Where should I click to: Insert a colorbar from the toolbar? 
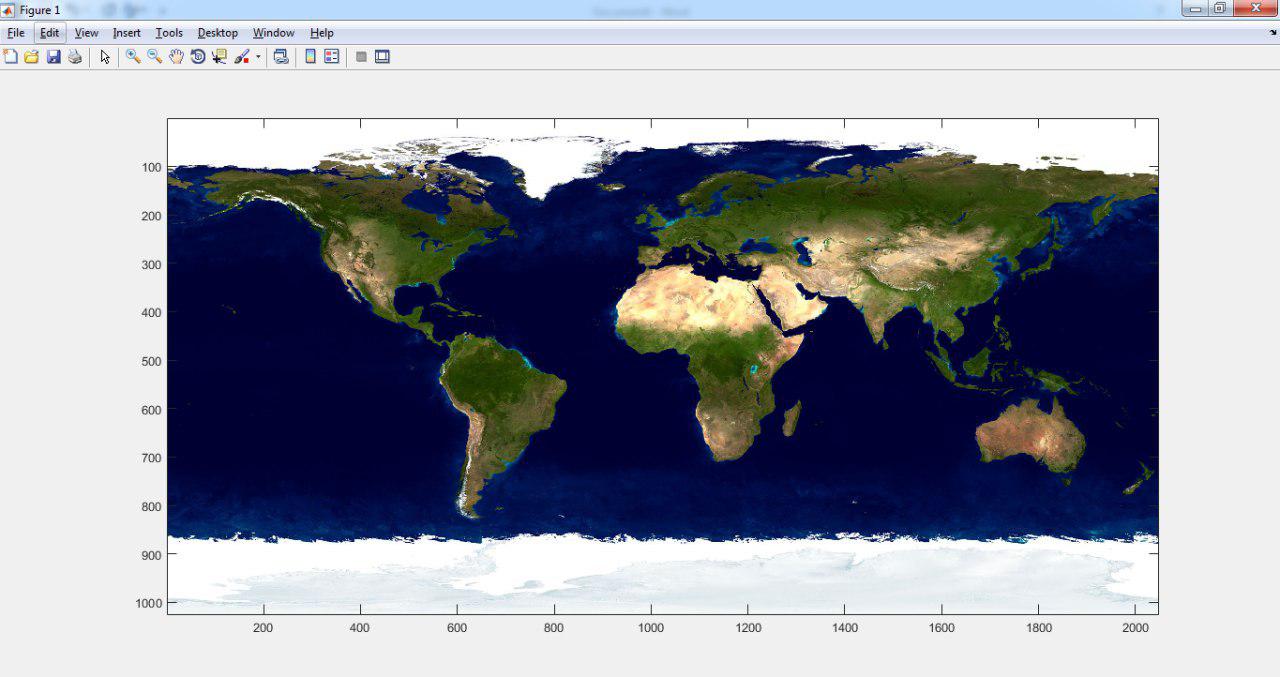(310, 57)
